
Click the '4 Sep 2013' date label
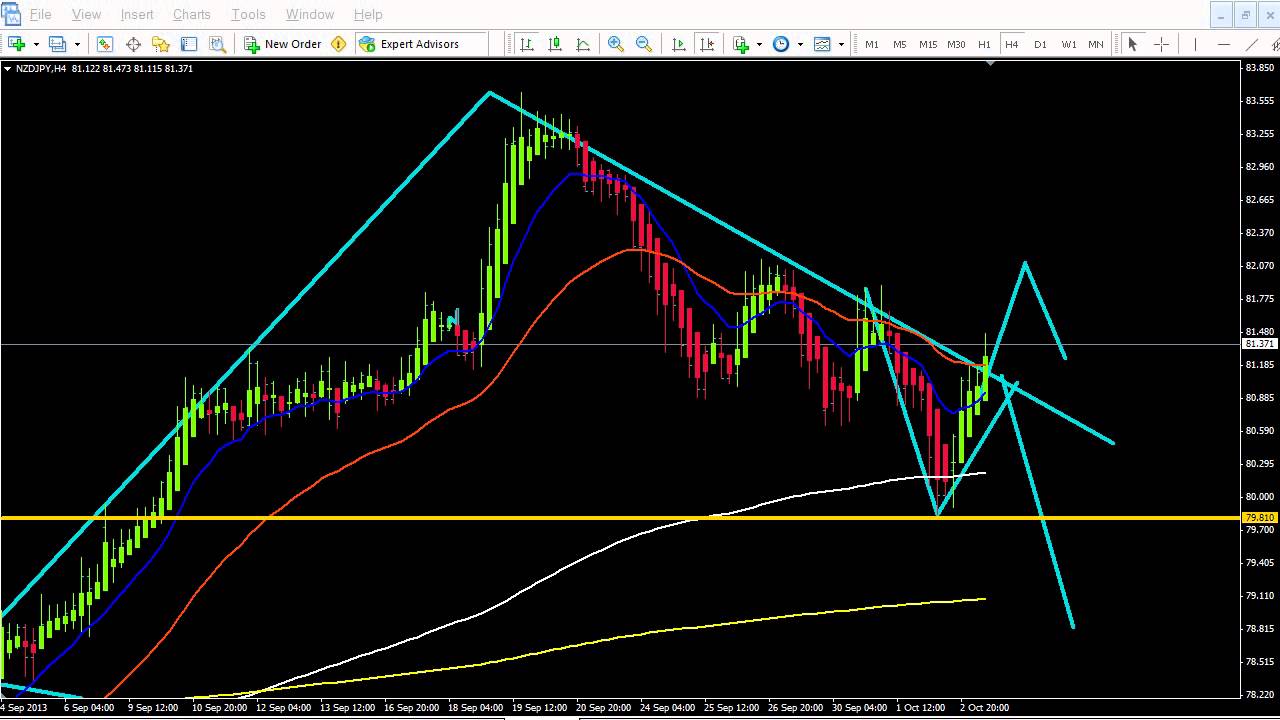click(24, 708)
